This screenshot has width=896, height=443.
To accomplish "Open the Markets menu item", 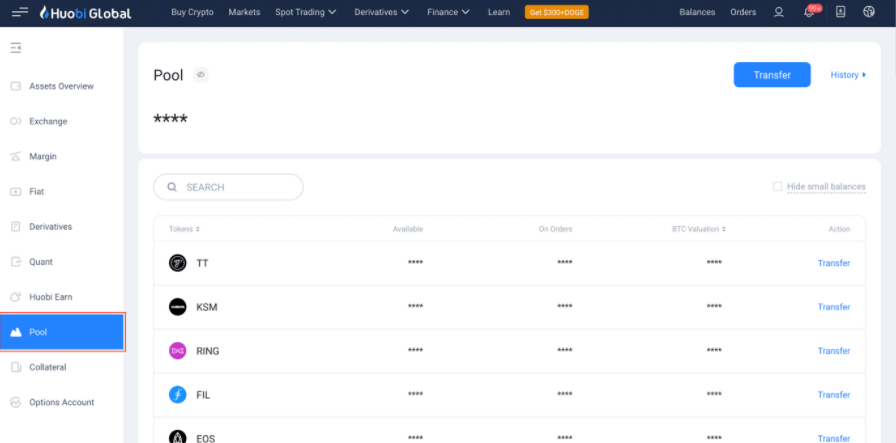I will point(244,12).
